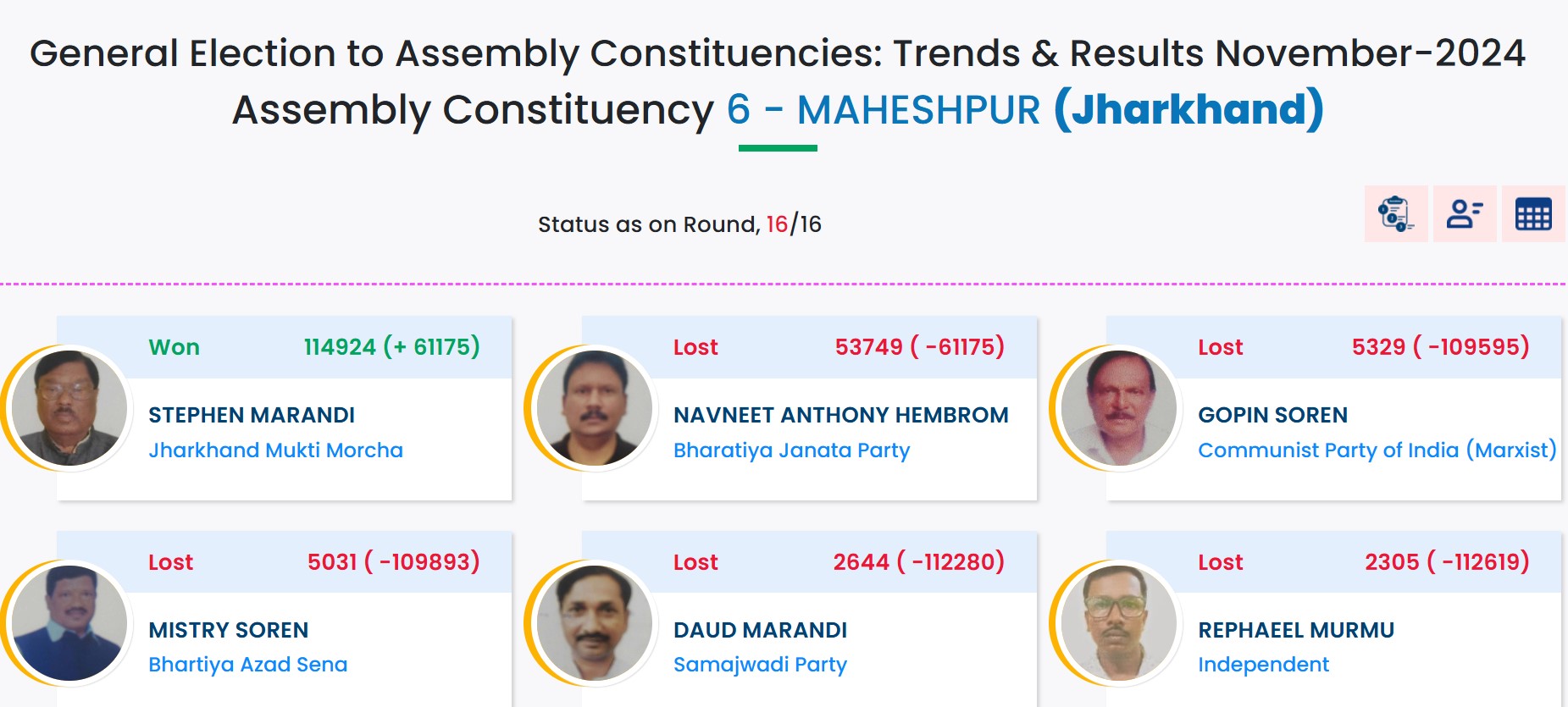Image resolution: width=1568 pixels, height=707 pixels.
Task: Click Gopin Soren's candidate photo
Action: coord(1118,408)
